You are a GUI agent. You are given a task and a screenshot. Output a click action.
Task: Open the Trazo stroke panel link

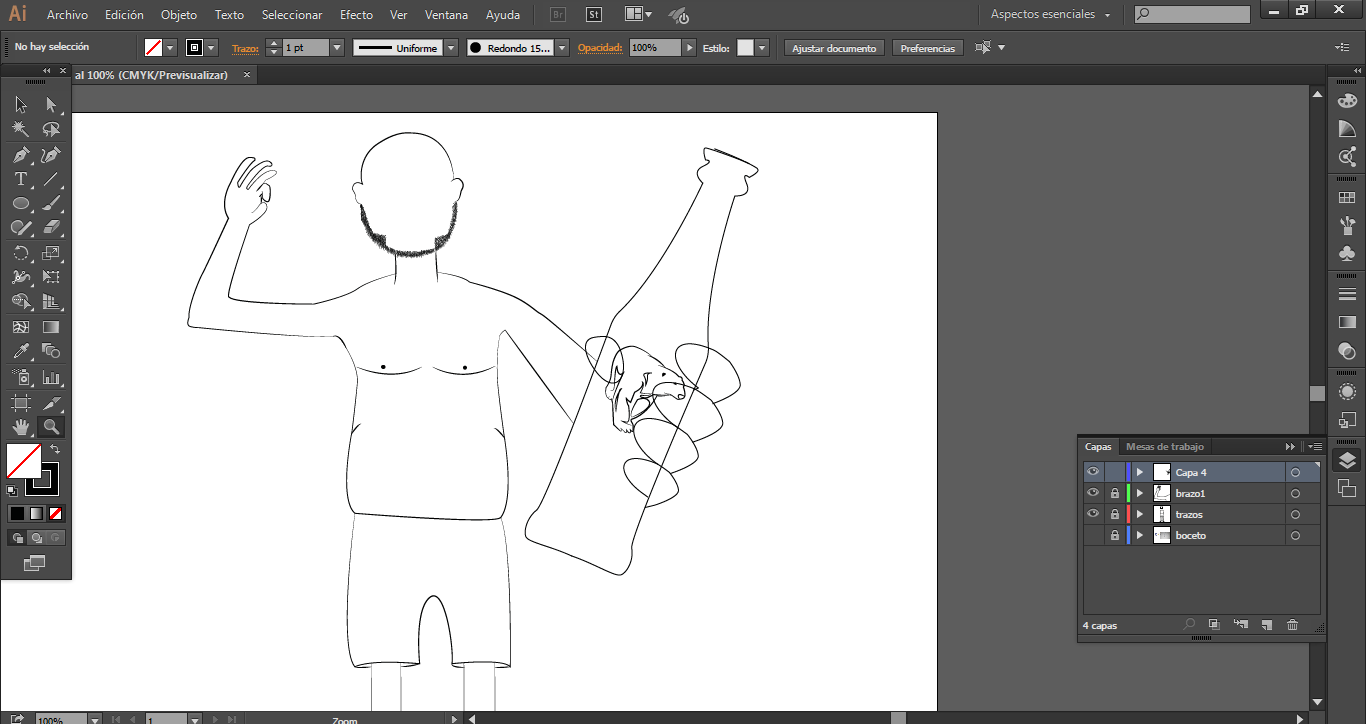point(245,48)
